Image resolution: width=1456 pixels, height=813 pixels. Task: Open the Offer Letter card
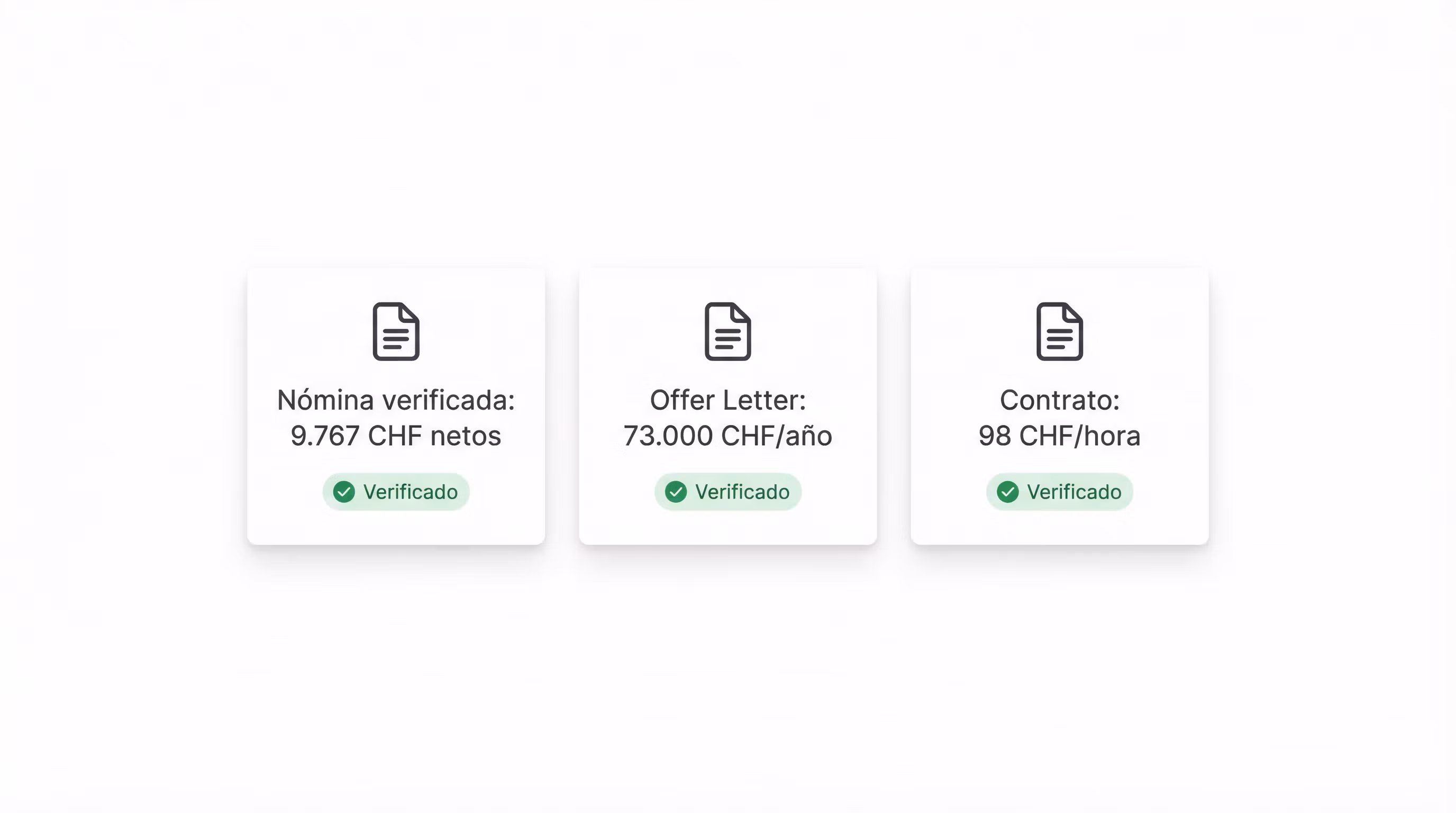pos(727,406)
